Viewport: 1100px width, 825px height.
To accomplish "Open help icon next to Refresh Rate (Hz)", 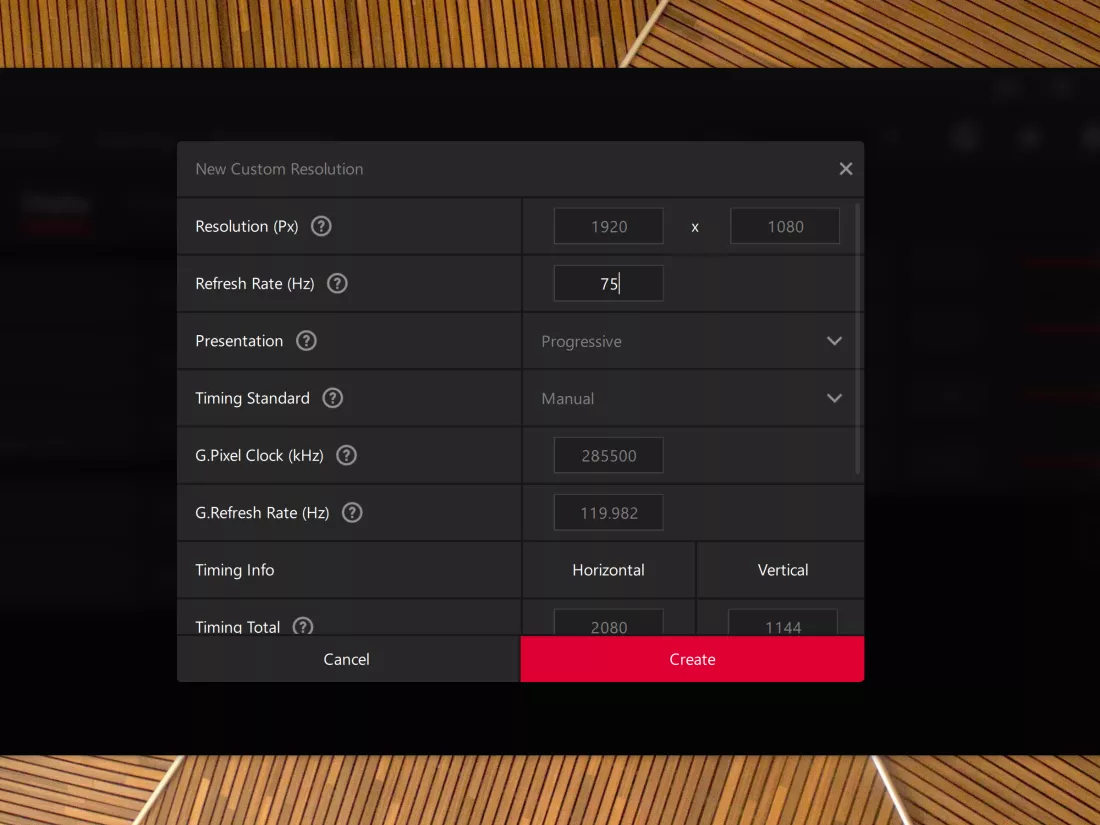I will (337, 283).
